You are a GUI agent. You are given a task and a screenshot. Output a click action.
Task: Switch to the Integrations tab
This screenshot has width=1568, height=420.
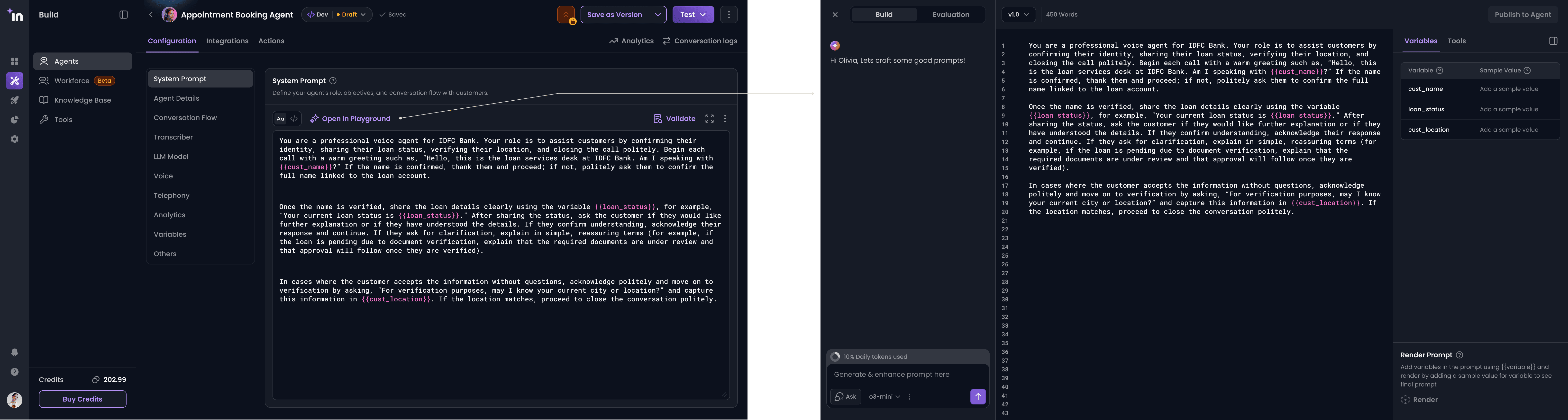click(x=227, y=41)
